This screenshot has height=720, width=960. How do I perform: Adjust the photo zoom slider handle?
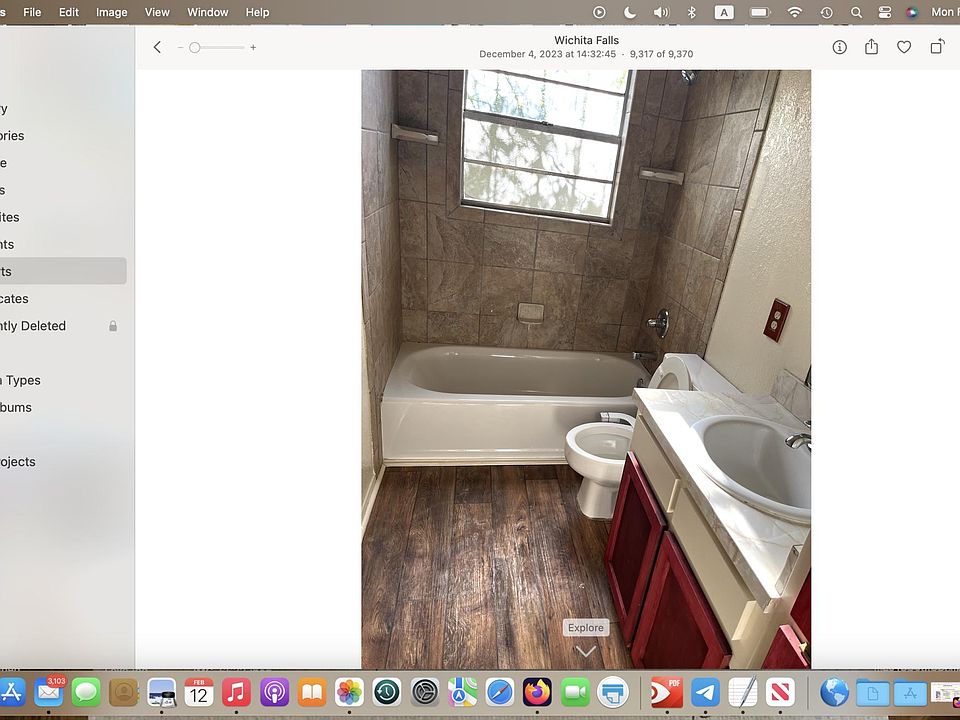coord(195,47)
